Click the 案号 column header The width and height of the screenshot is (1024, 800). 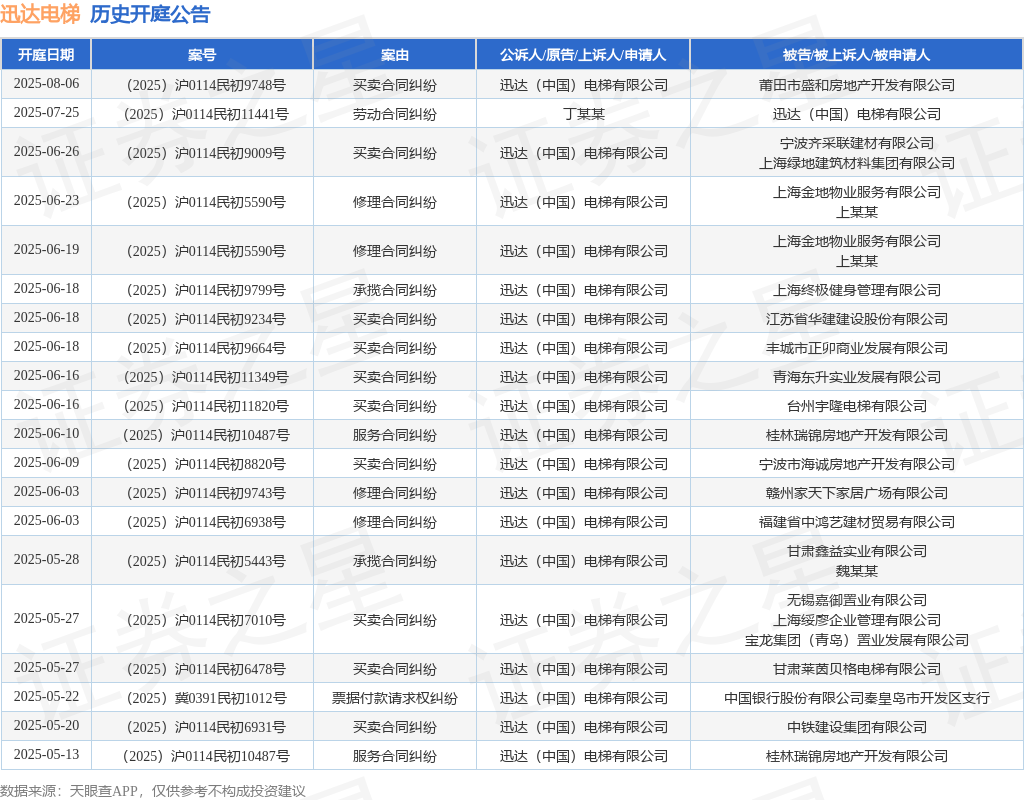[202, 55]
